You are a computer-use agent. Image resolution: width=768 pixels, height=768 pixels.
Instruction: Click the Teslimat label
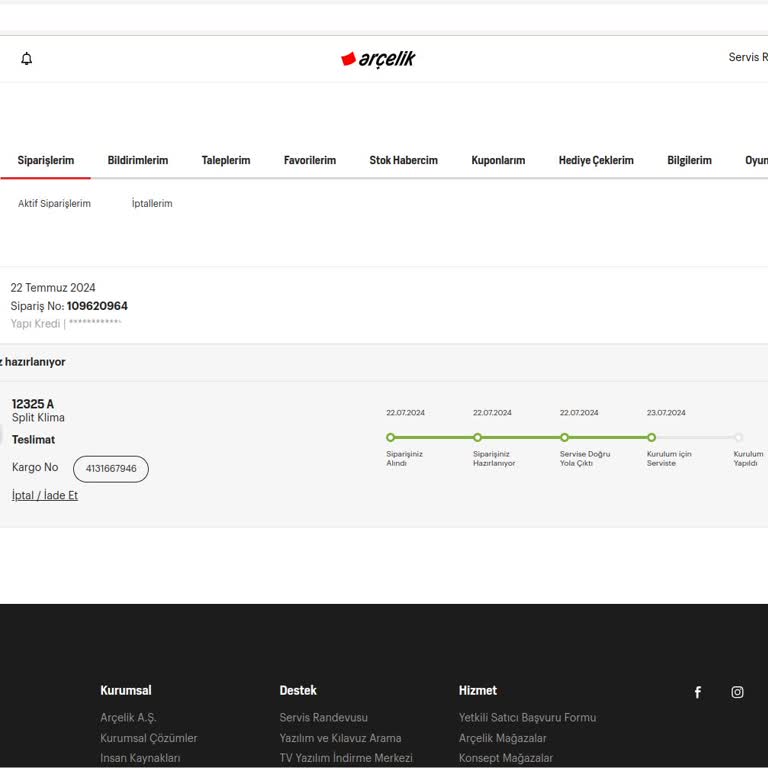(33, 439)
